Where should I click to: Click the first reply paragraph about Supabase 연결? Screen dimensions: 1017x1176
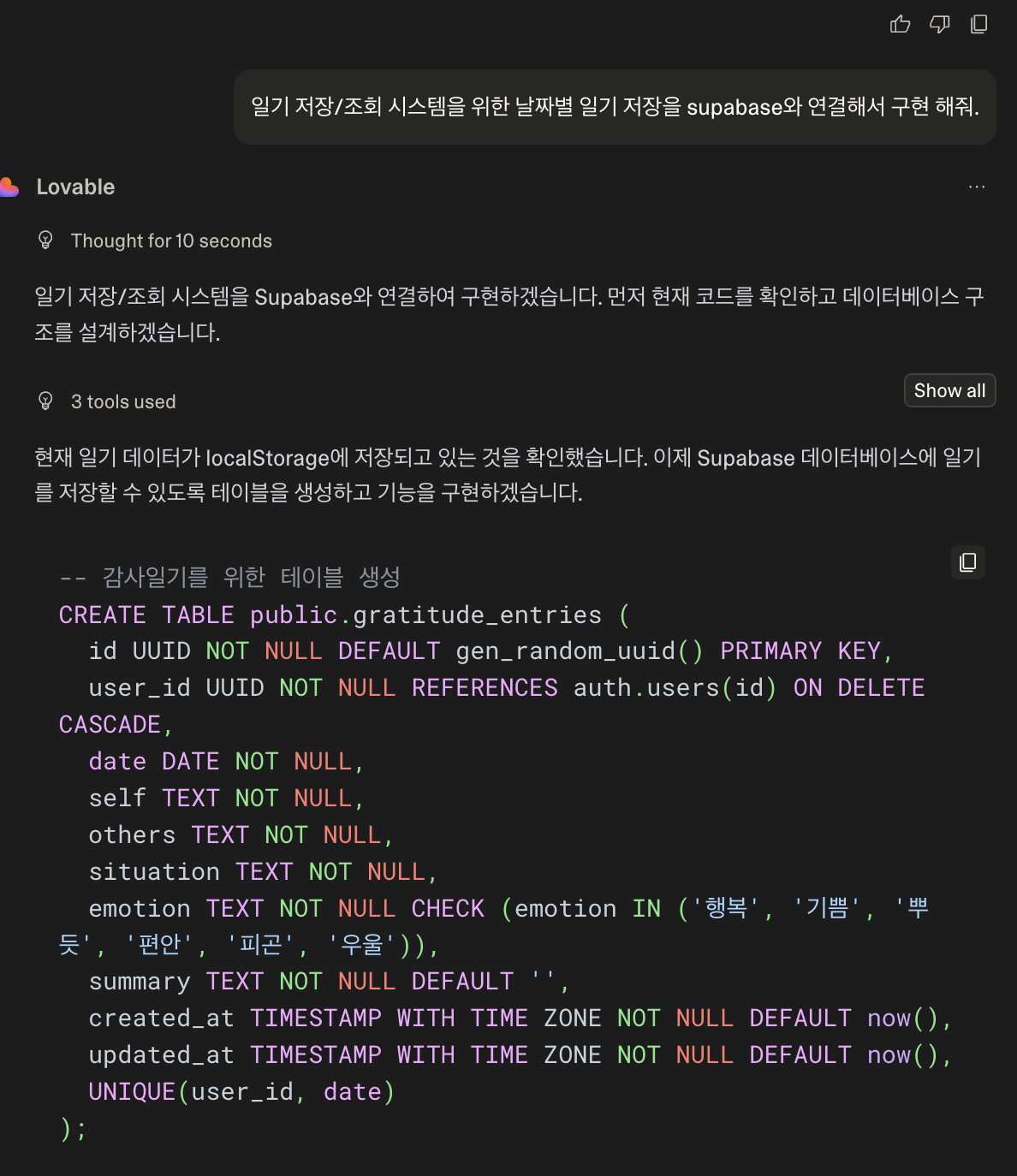tap(509, 314)
